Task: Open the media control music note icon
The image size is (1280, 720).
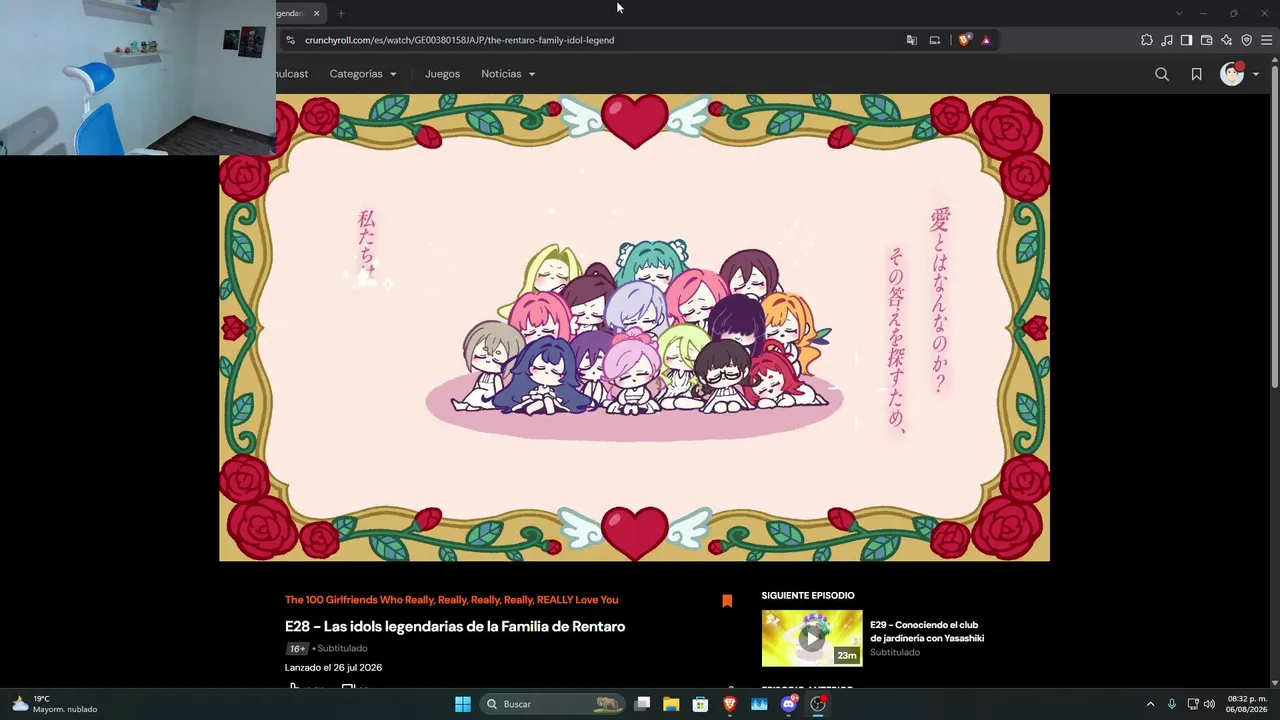Action: pos(1167,40)
